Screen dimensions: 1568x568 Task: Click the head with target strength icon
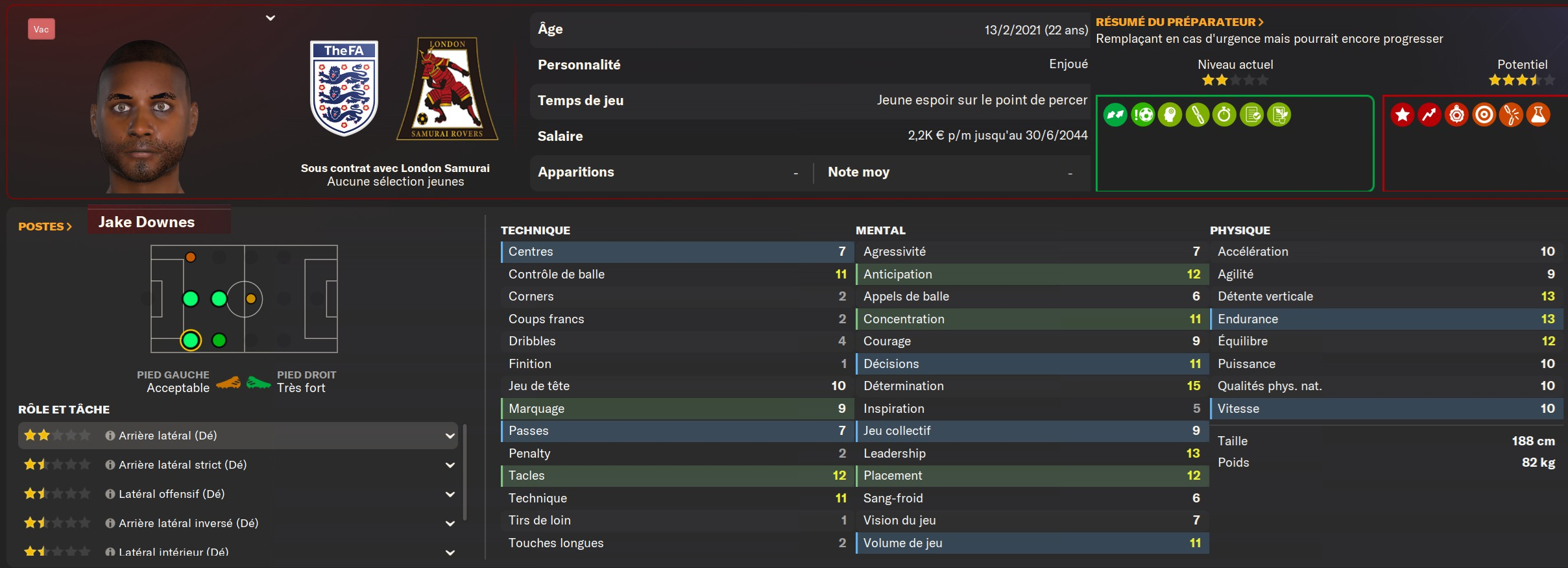click(1170, 116)
